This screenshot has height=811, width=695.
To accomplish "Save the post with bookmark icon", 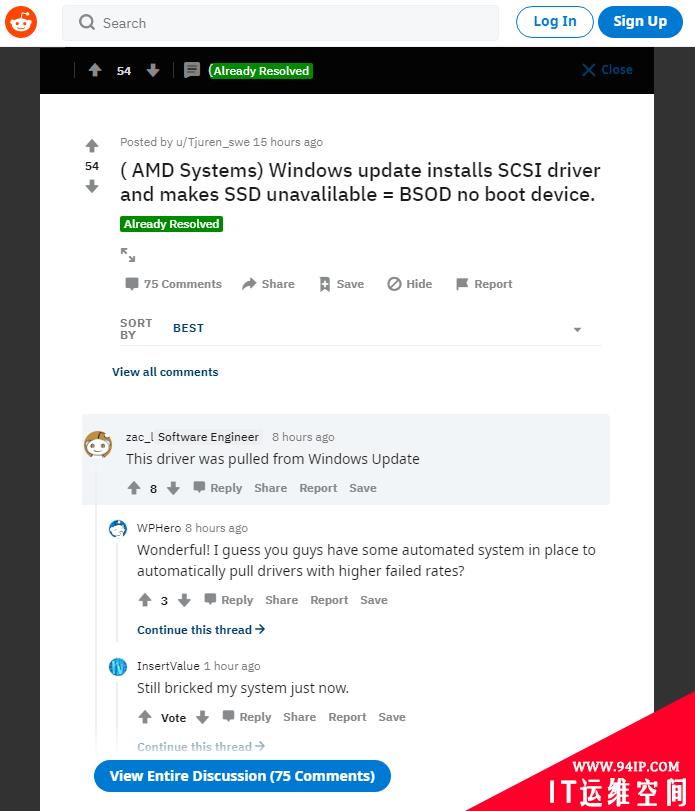I will pyautogui.click(x=341, y=284).
